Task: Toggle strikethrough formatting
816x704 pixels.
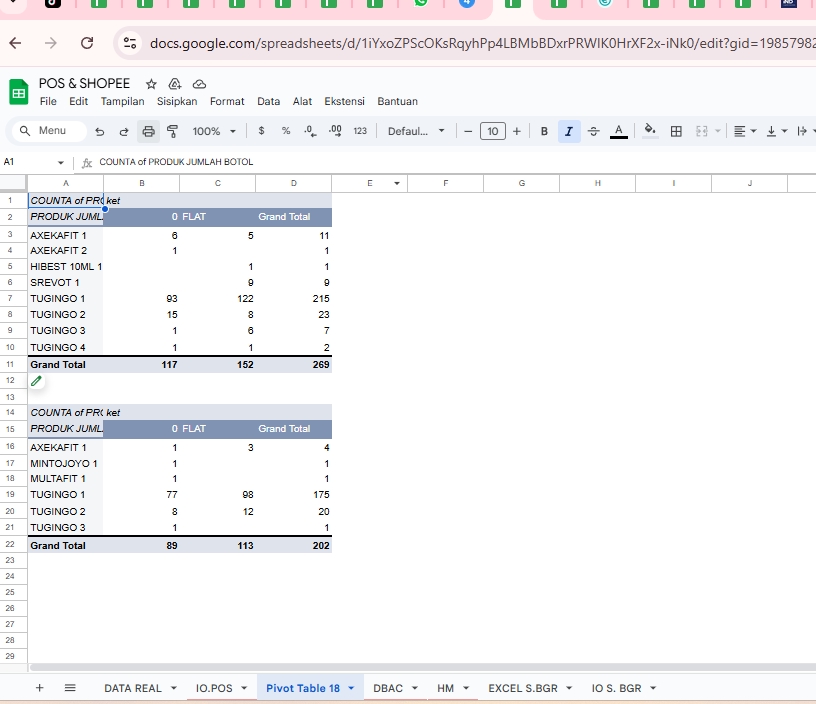Action: (x=592, y=130)
